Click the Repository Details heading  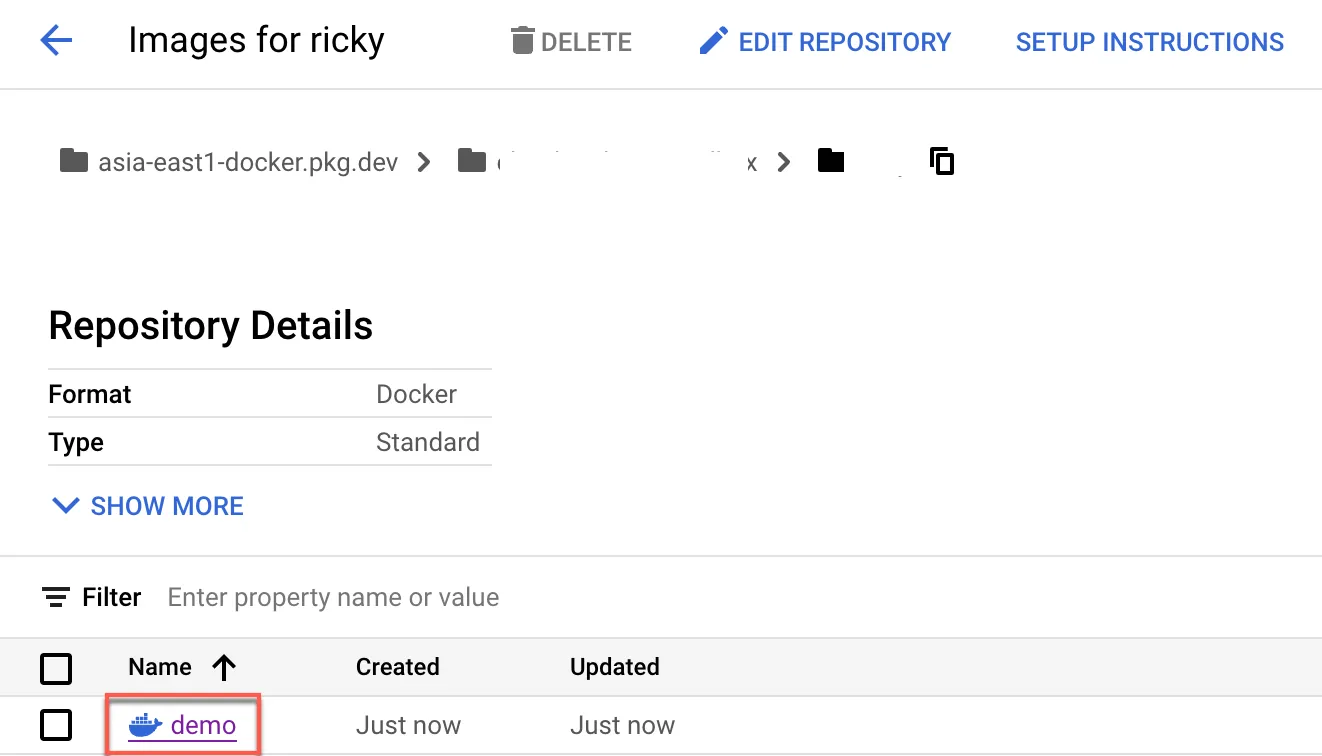click(211, 326)
